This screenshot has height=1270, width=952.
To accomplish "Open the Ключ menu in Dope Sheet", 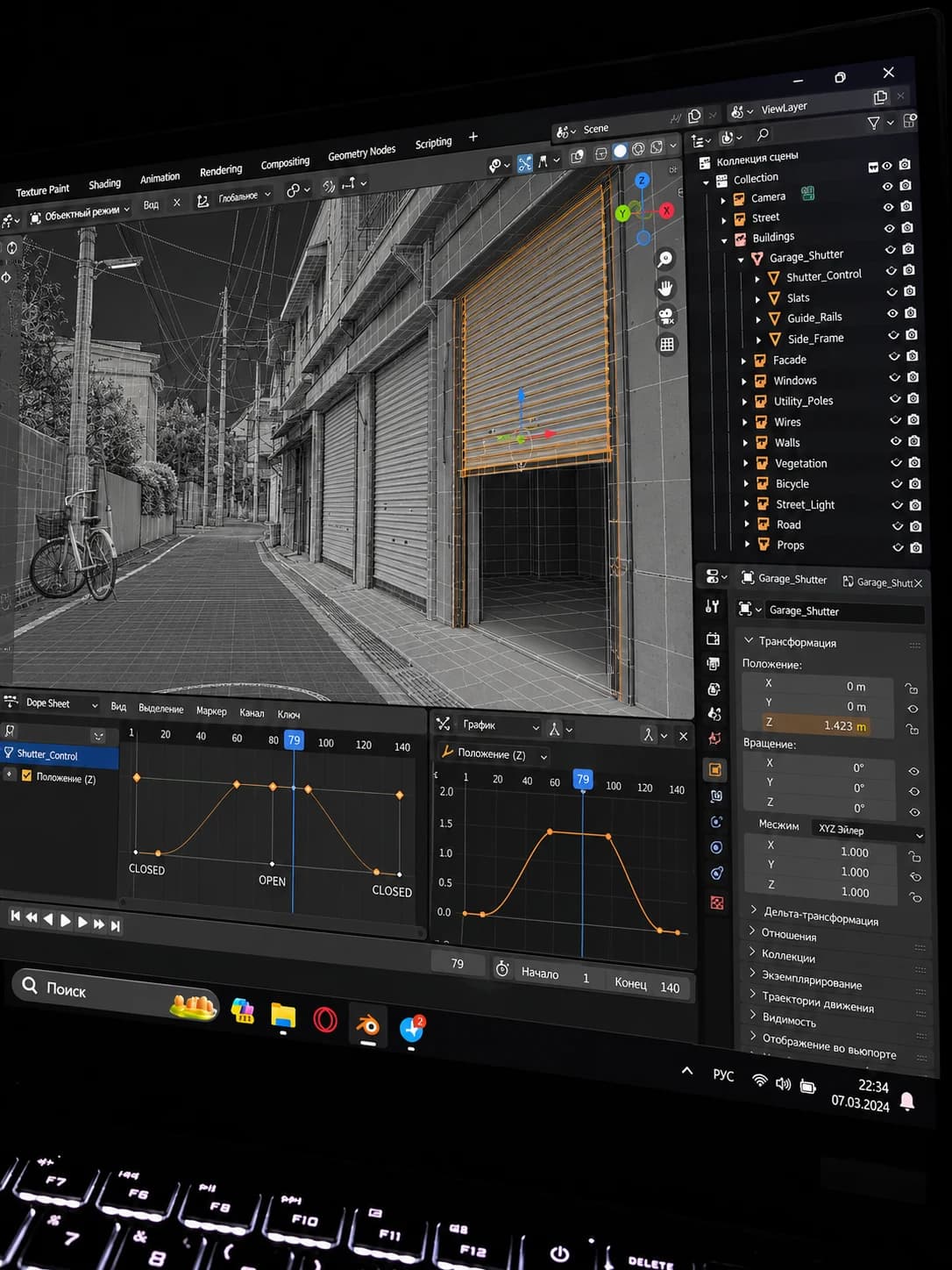I will click(288, 714).
